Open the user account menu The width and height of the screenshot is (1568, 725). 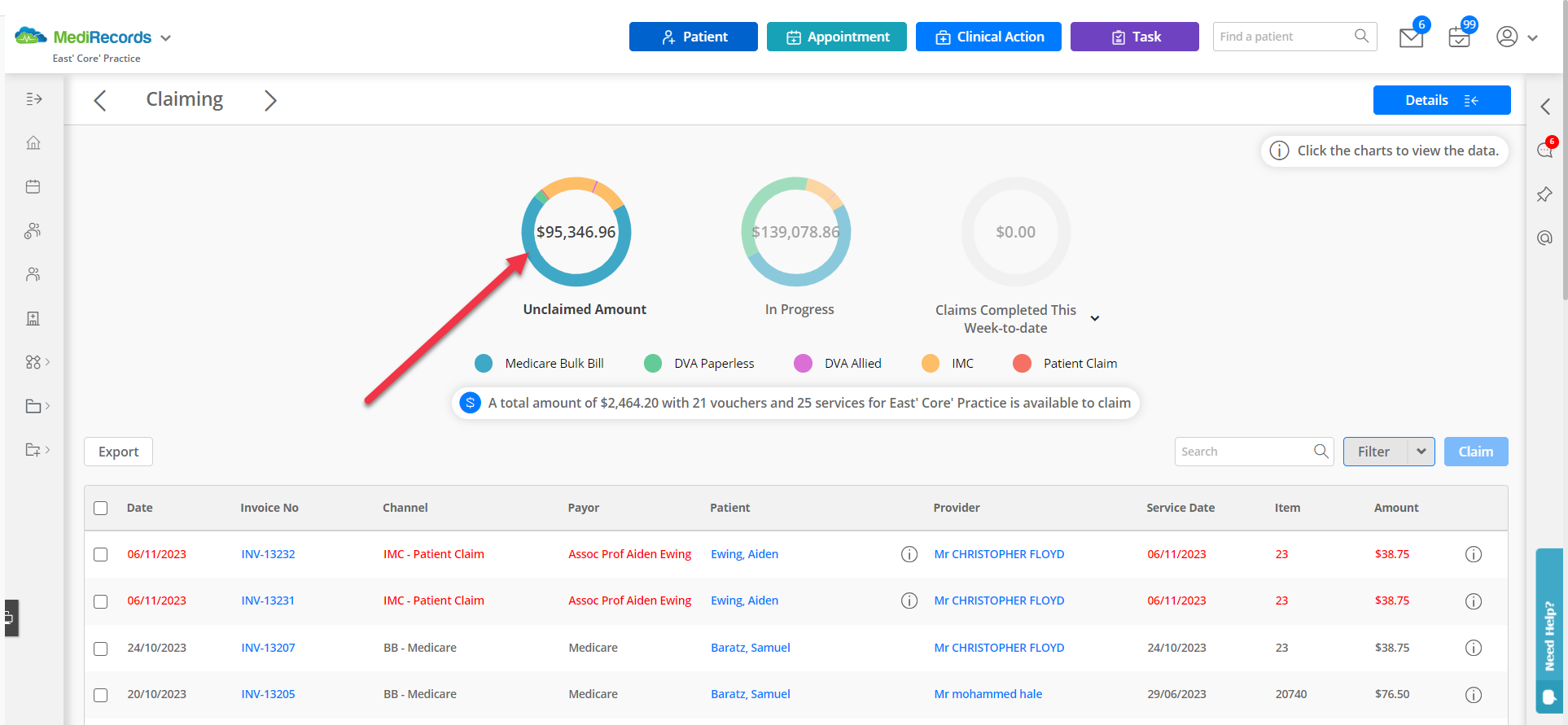1517,37
